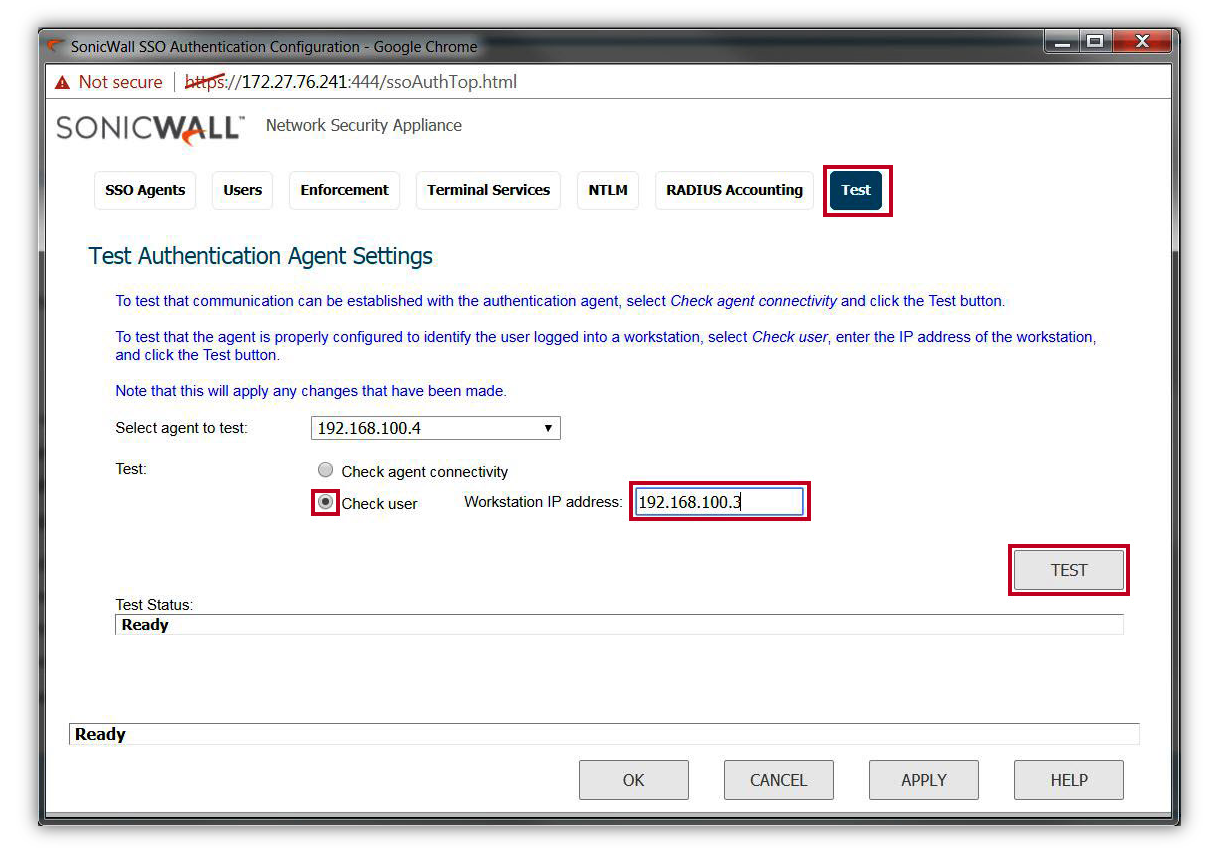
Task: Click the URL in the address bar
Action: (351, 82)
